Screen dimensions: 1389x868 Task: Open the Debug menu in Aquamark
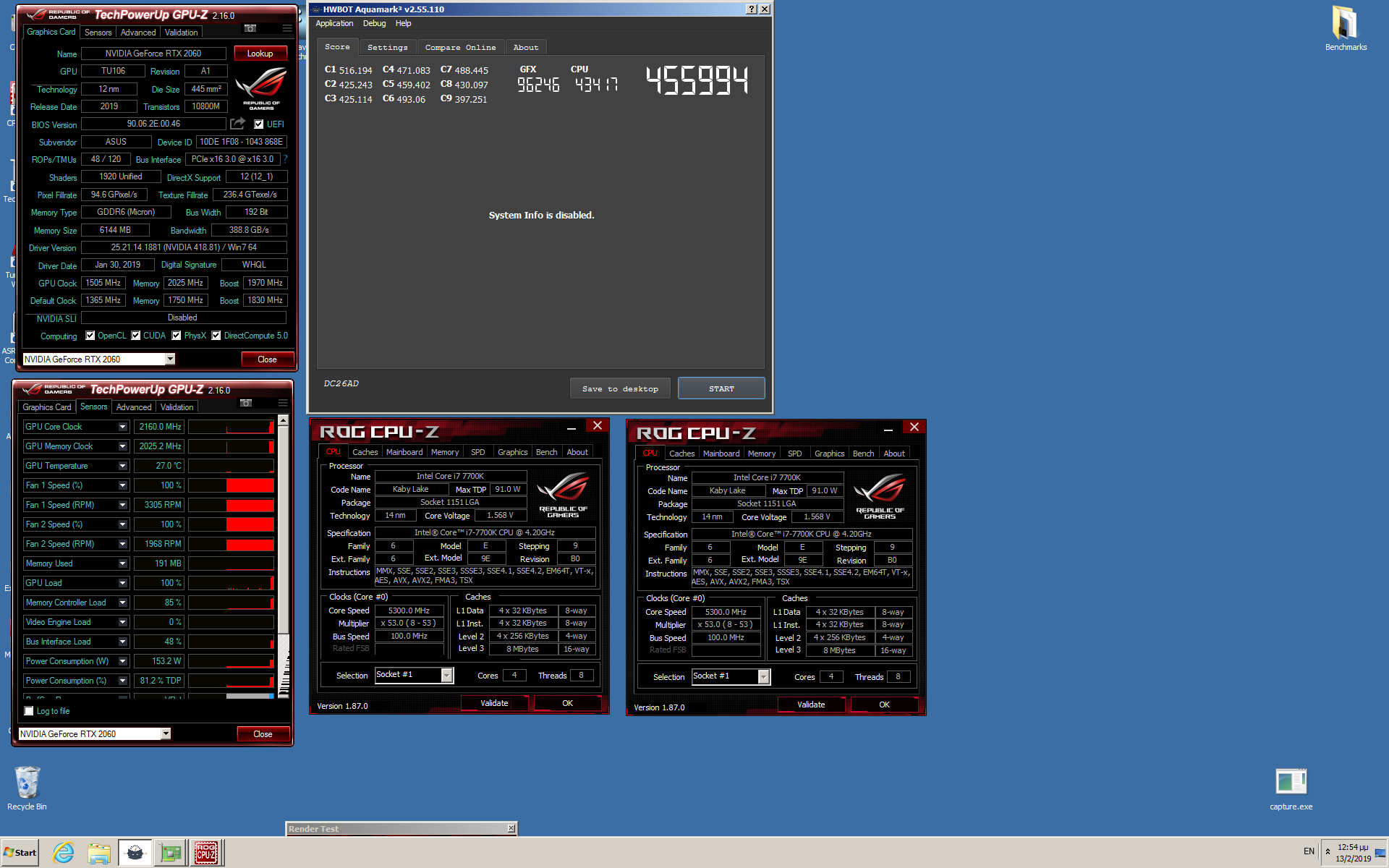pos(374,23)
